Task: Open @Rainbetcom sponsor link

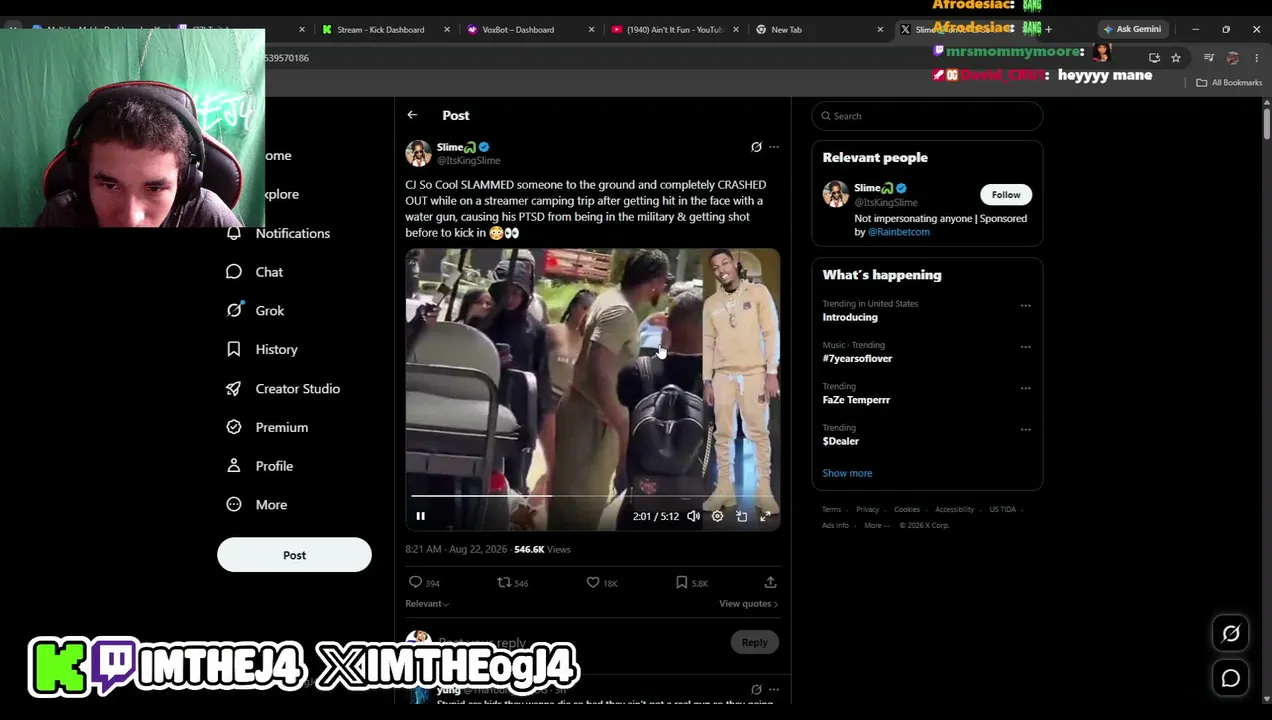Action: (899, 232)
